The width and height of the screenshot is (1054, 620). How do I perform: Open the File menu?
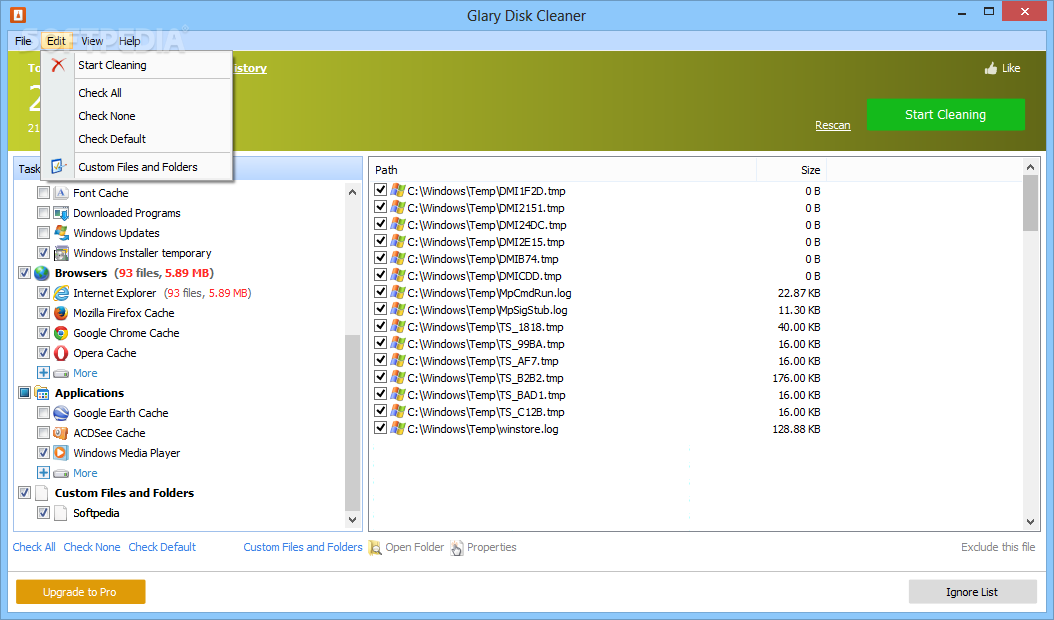pos(23,41)
